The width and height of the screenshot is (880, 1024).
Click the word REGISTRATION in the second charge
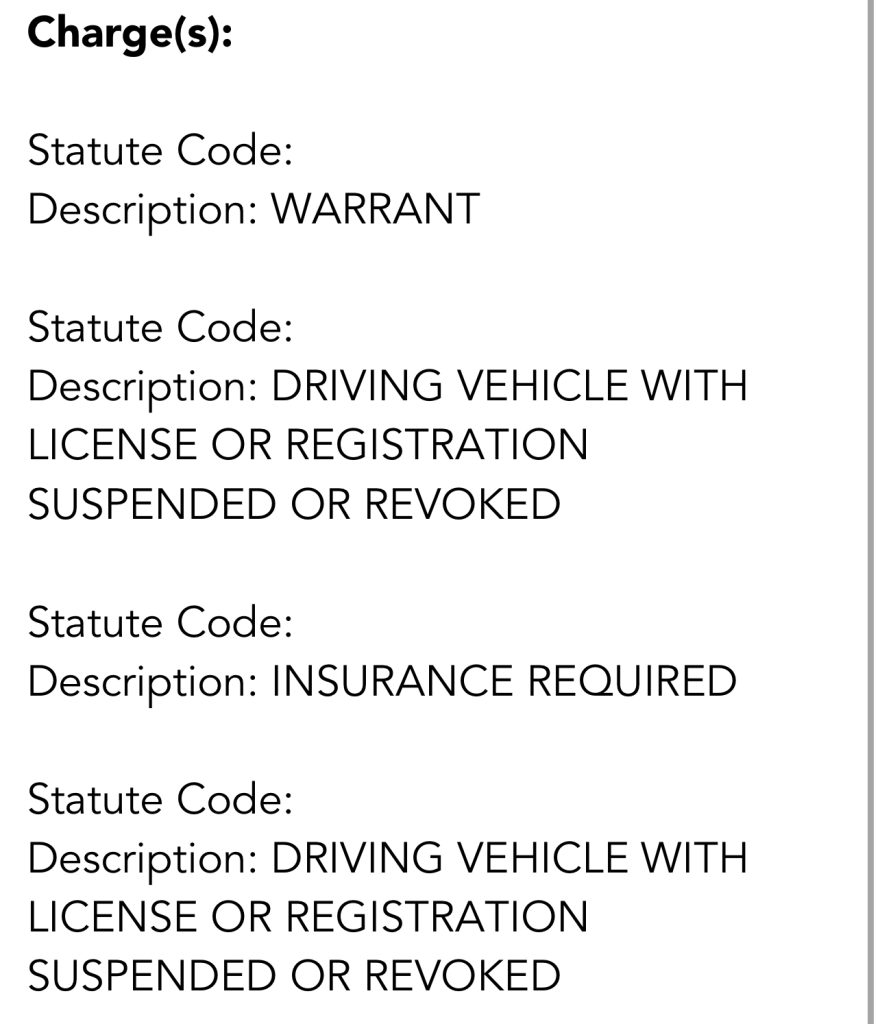[x=437, y=446]
